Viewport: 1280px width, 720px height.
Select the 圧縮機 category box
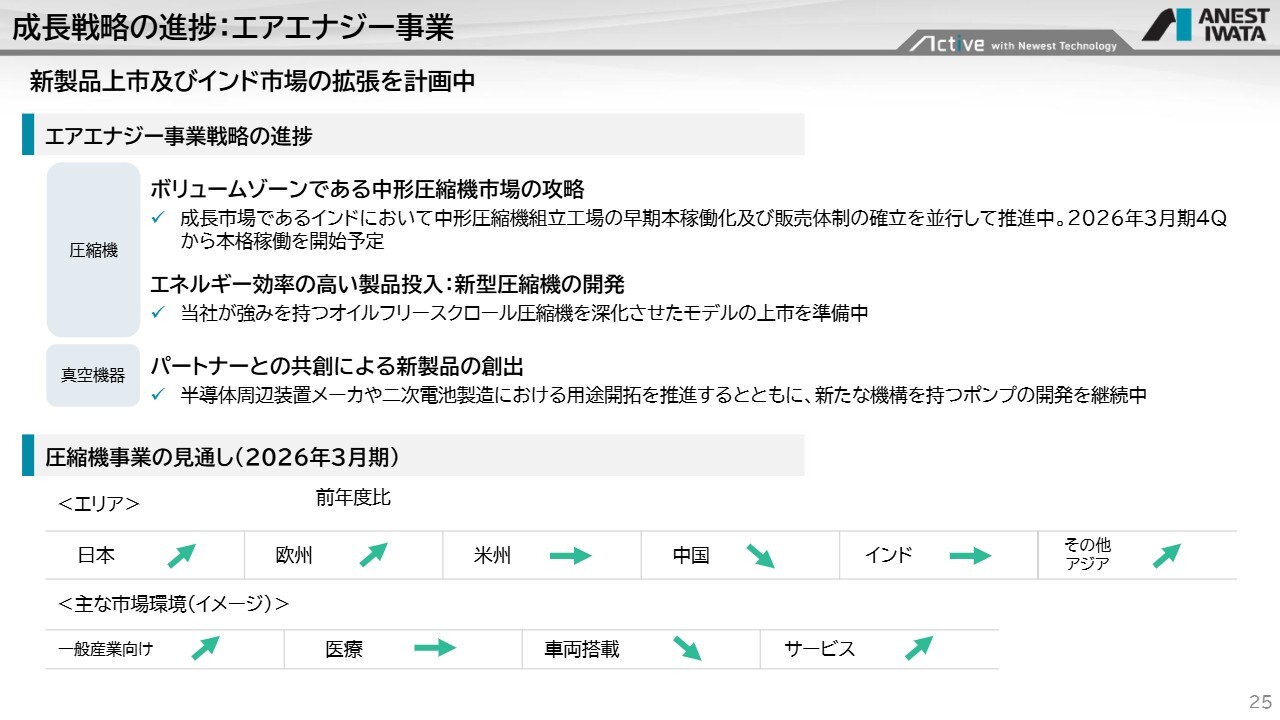(x=93, y=250)
